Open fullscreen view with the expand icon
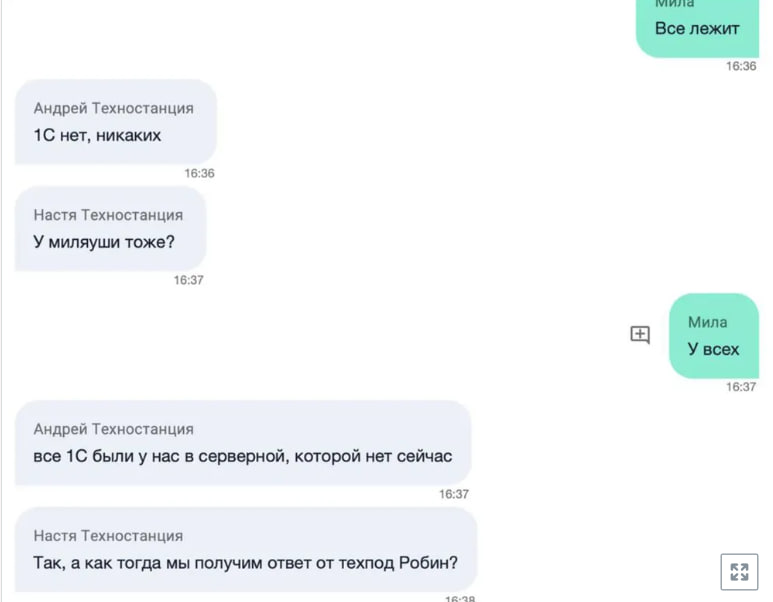The image size is (773, 602). [739, 572]
